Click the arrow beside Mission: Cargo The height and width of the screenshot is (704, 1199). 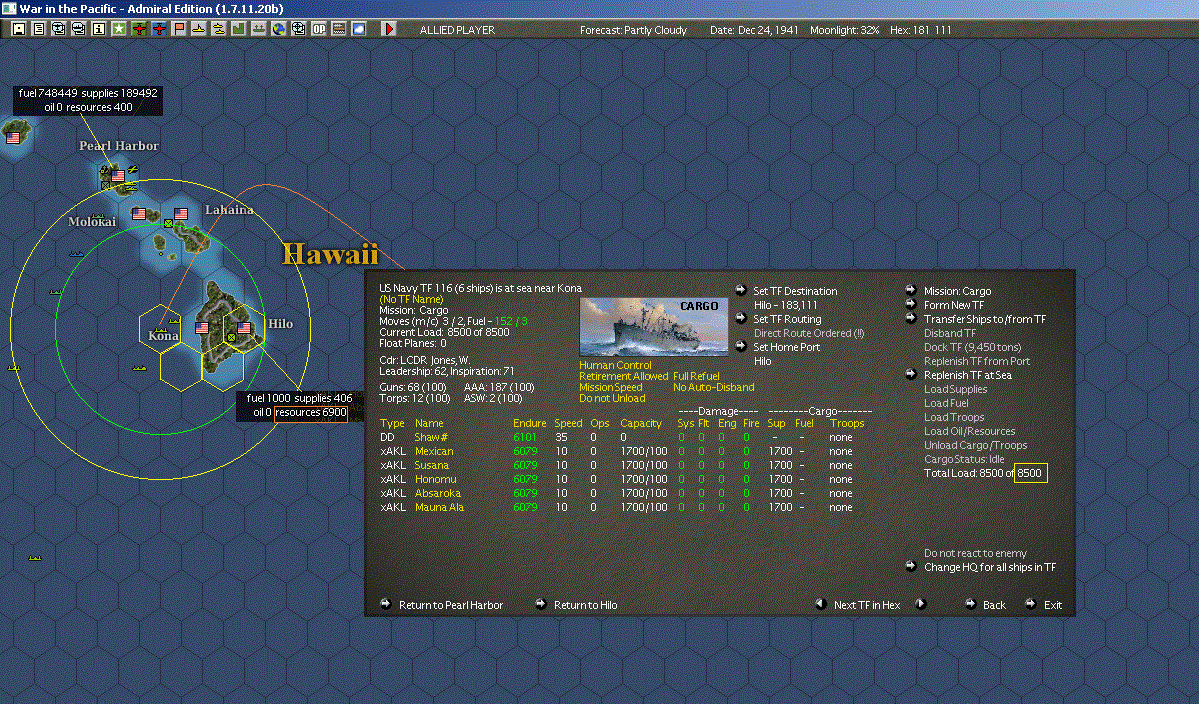click(x=911, y=290)
